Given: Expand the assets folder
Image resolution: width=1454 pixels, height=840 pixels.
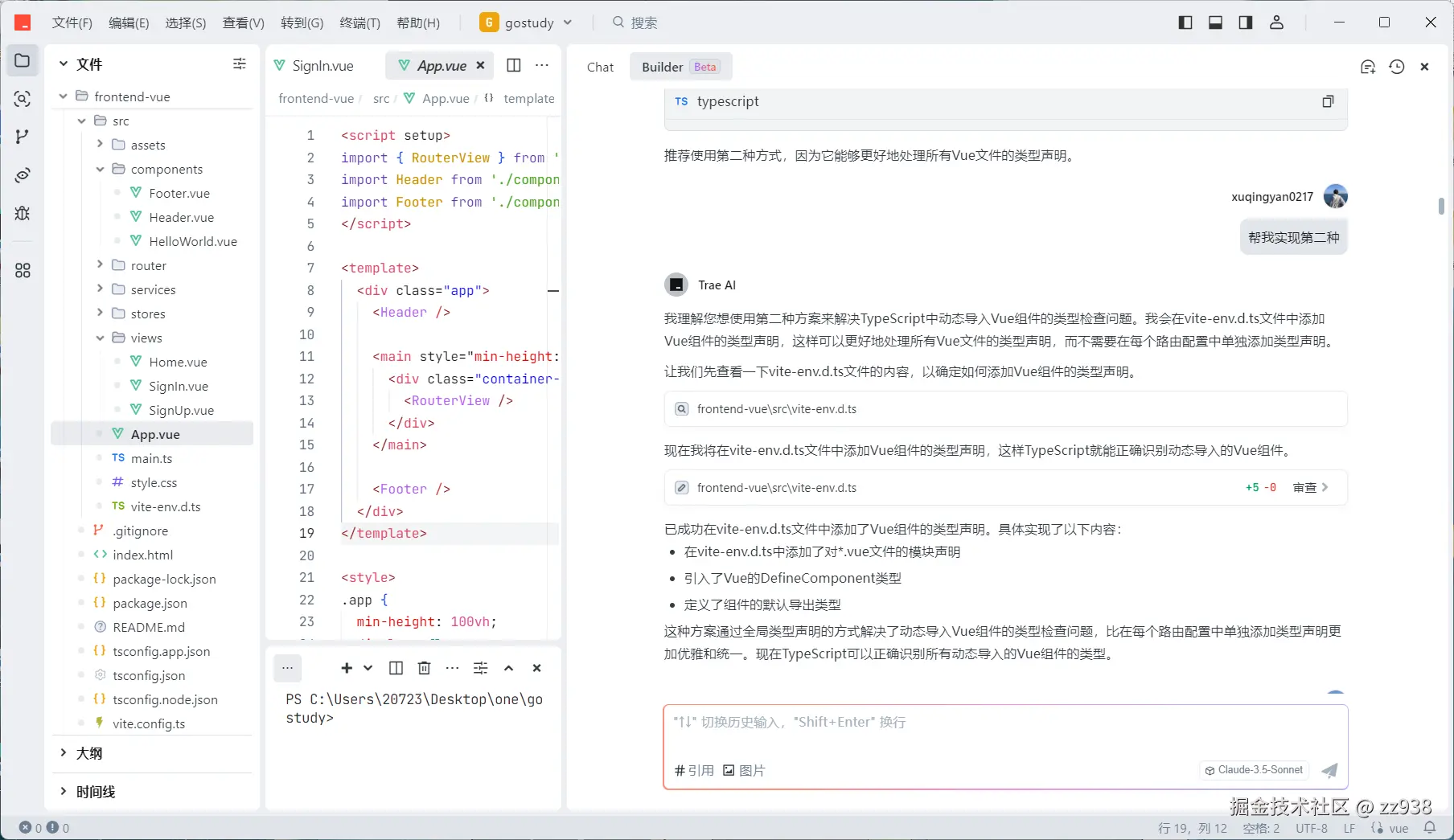Looking at the screenshot, I should [x=100, y=145].
